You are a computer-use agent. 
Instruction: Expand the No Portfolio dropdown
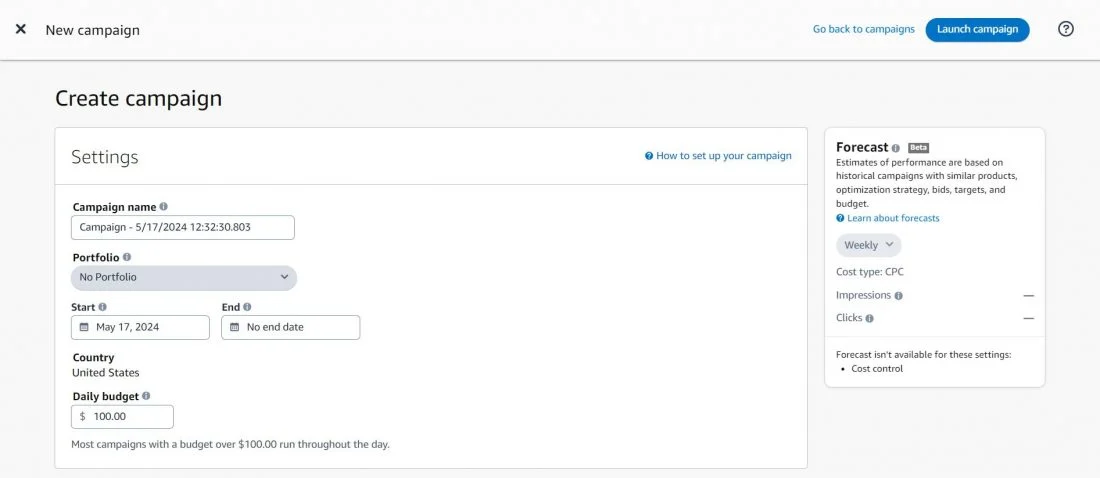pos(184,277)
